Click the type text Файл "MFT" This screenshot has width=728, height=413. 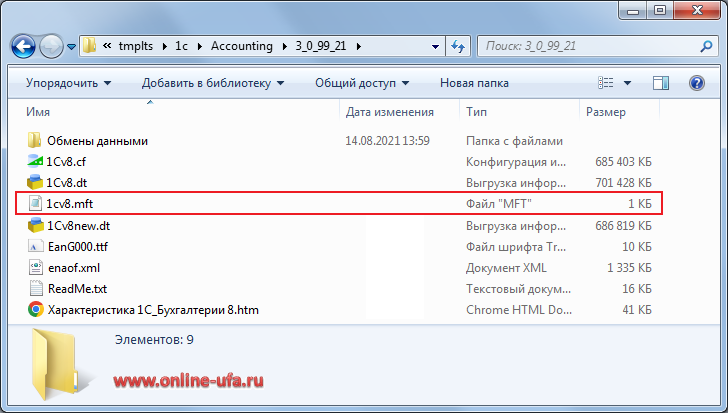pos(499,204)
